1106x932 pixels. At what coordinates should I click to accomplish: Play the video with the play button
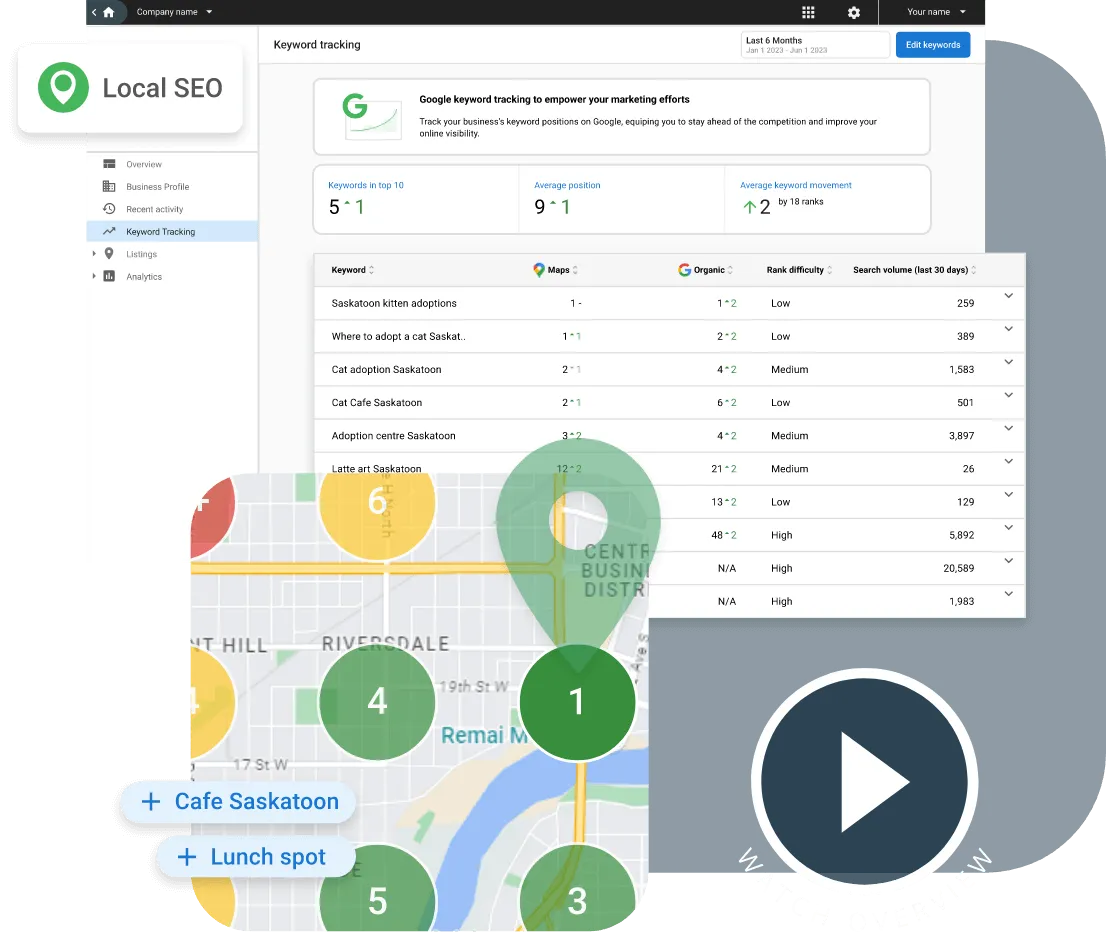(x=864, y=782)
